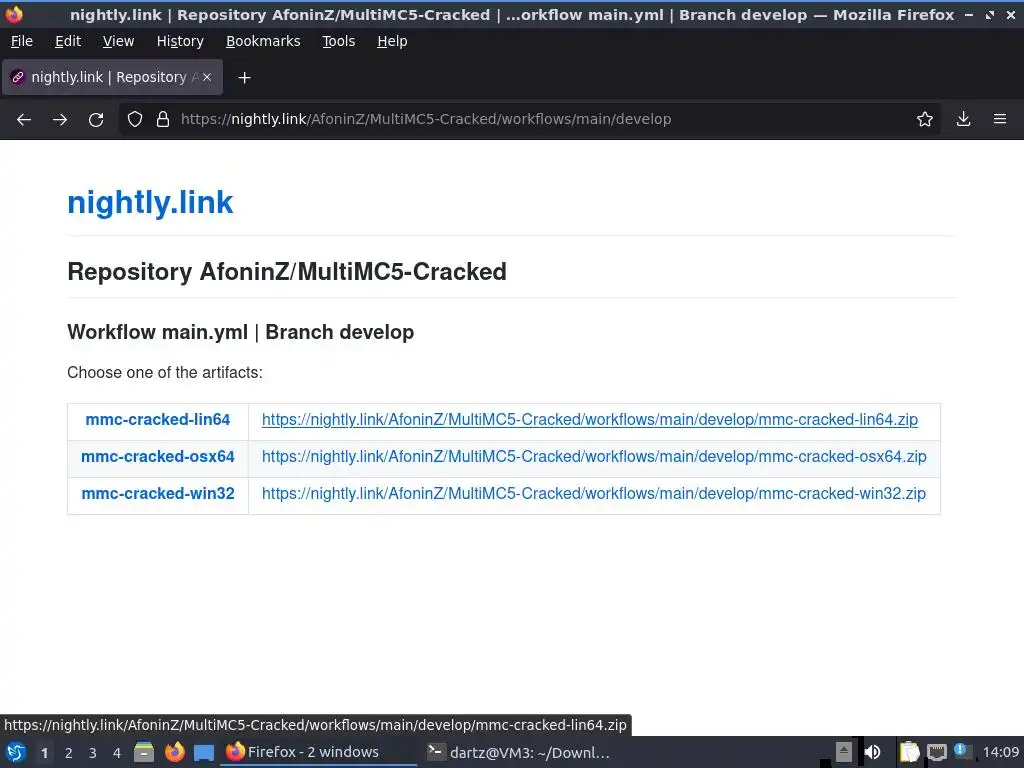Go back to the previous page
This screenshot has height=768, width=1024.
24,120
